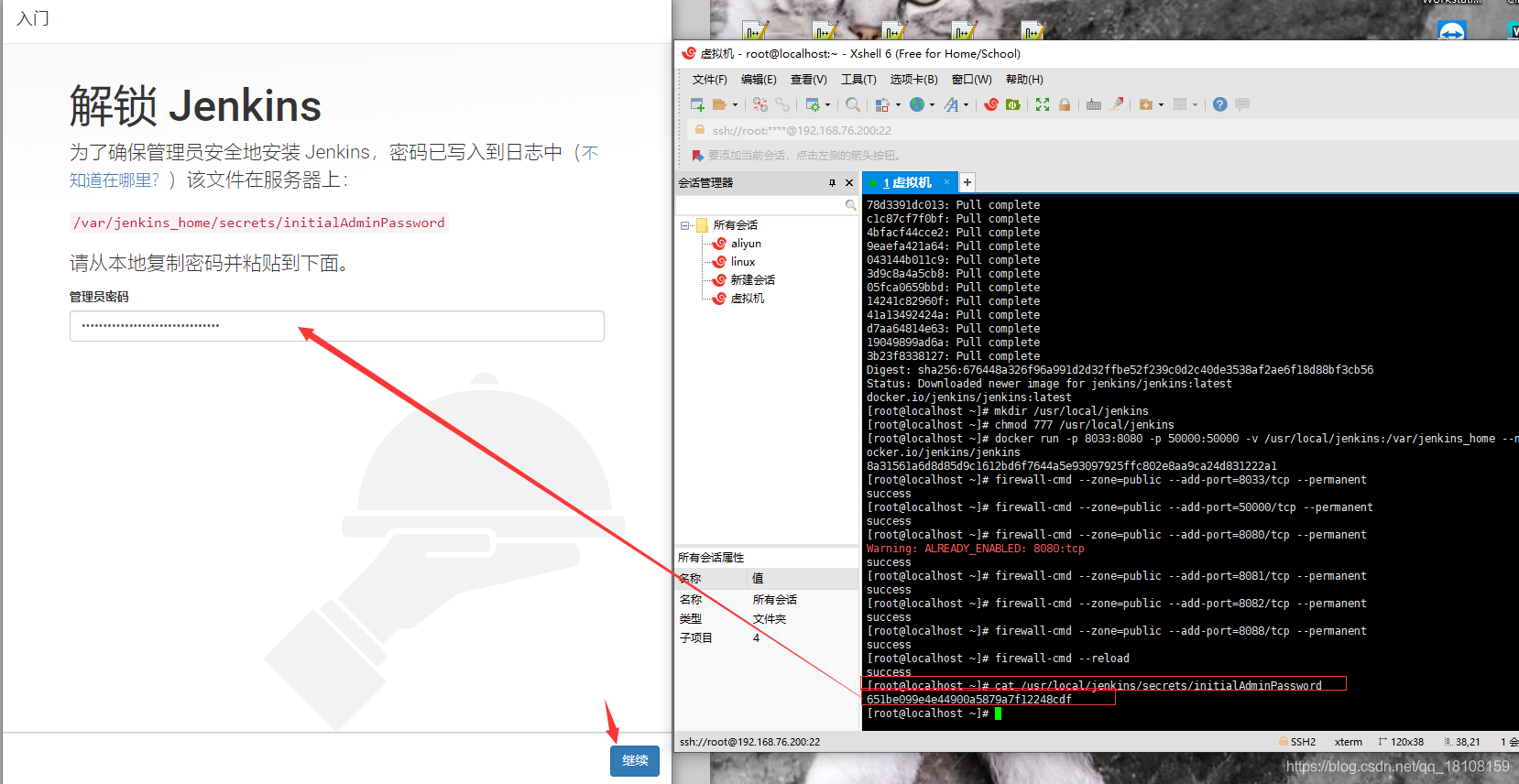Screen dimensions: 1519x784
Task: Click the font 'A' icon in toolbar
Action: click(952, 104)
